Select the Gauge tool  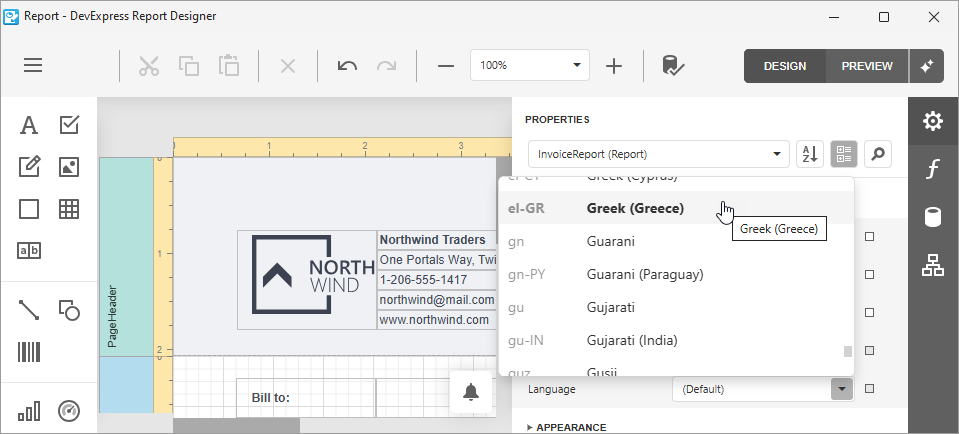69,411
